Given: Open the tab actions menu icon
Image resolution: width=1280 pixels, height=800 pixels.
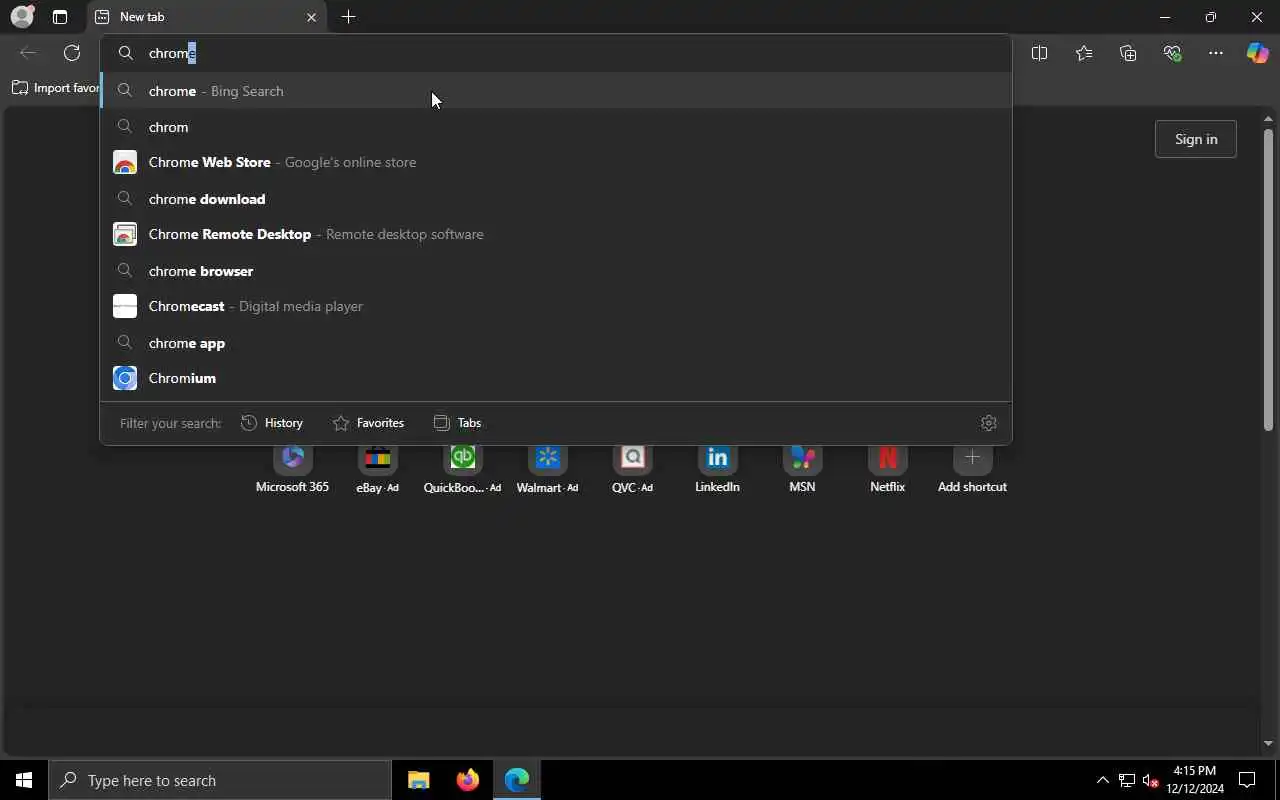Looking at the screenshot, I should coord(60,17).
